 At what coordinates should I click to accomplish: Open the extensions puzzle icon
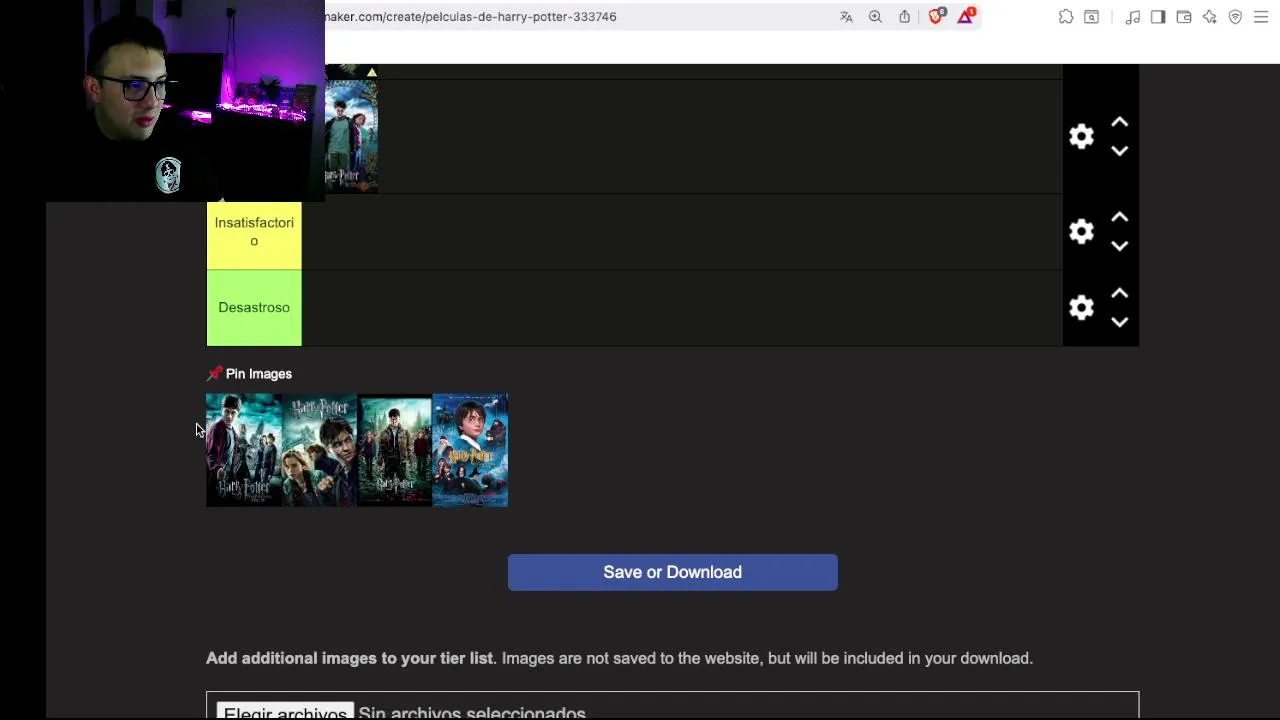[x=1066, y=17]
